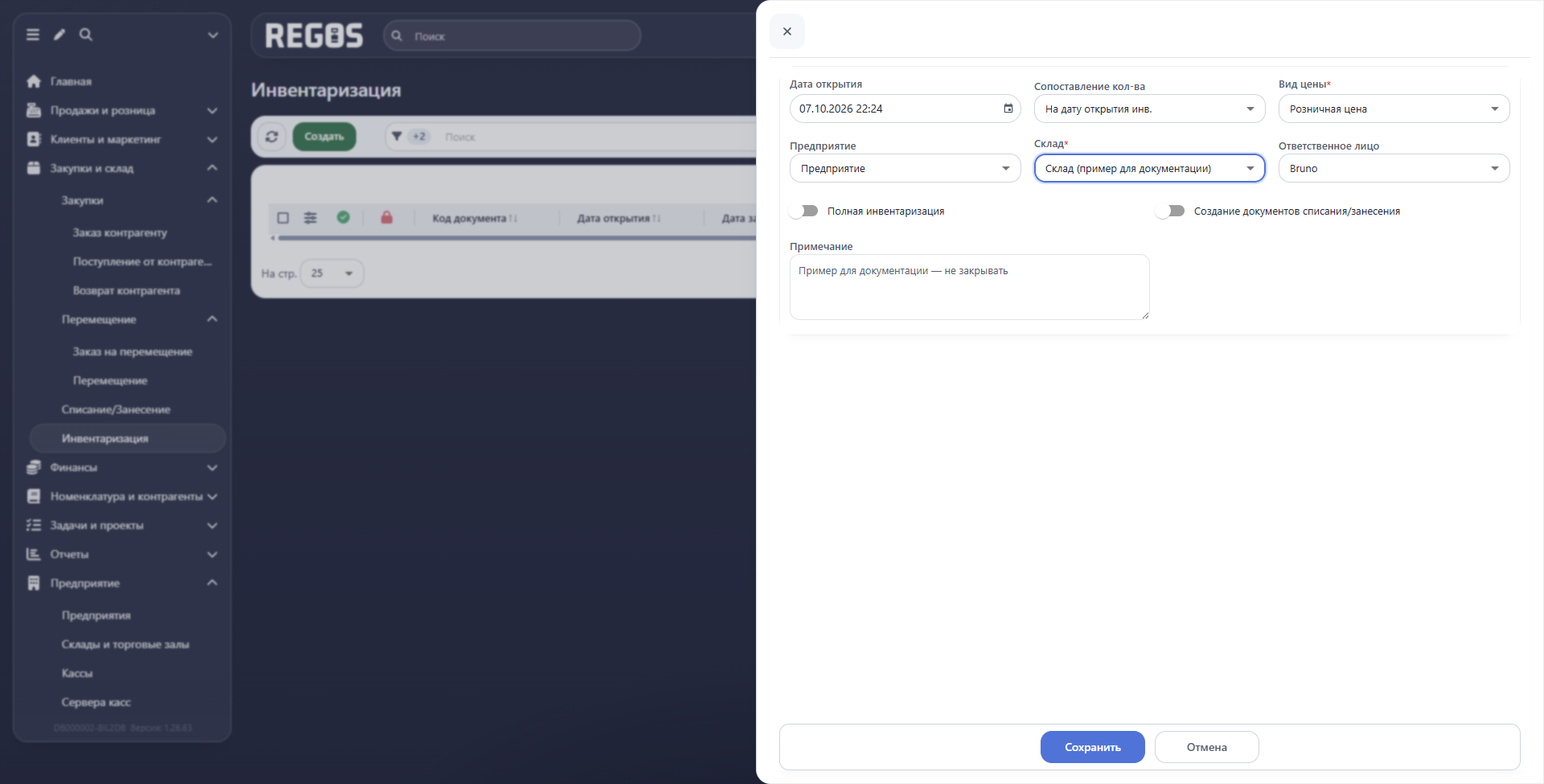Click the red lock column icon
Viewport: 1544px width, 784px height.
387,217
